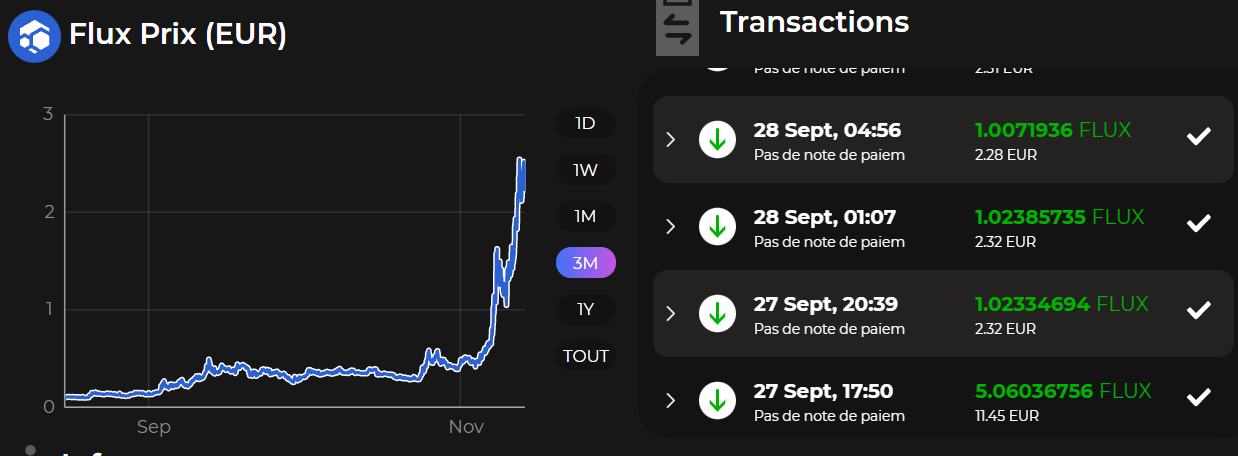The width and height of the screenshot is (1238, 456).
Task: Expand the 28 Sept, 04:56 transaction
Action: tap(671, 140)
